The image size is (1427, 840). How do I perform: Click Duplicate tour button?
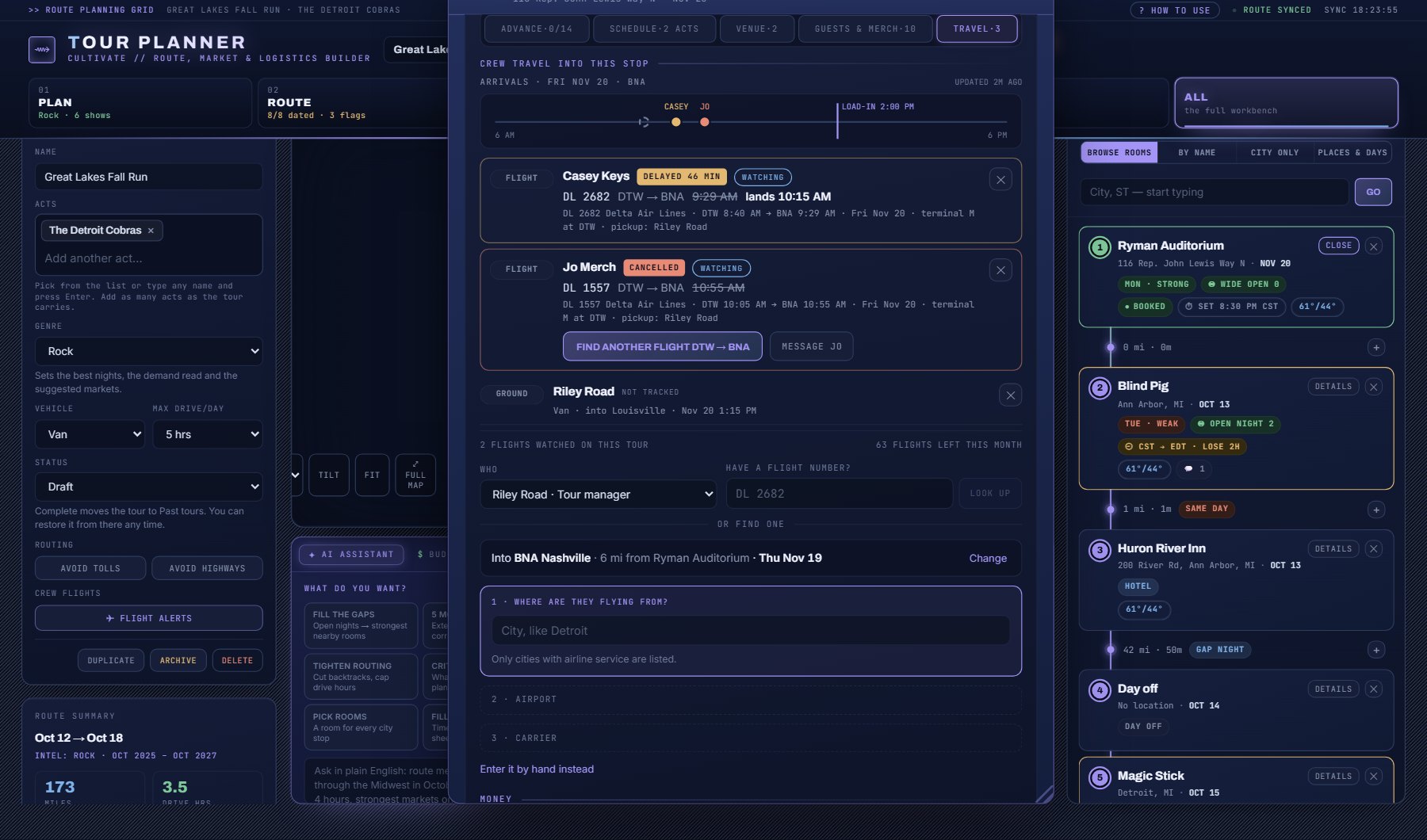click(x=111, y=660)
